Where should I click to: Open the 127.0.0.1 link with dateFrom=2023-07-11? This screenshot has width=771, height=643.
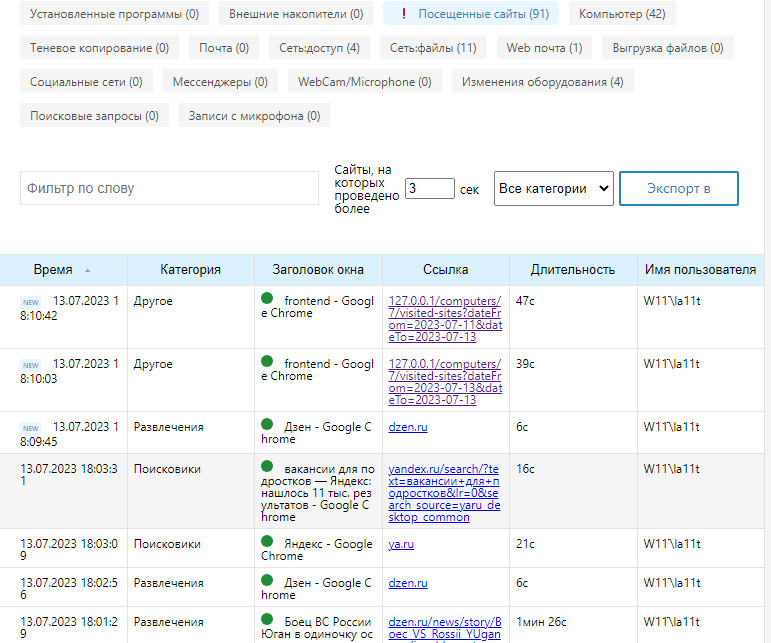coord(445,319)
